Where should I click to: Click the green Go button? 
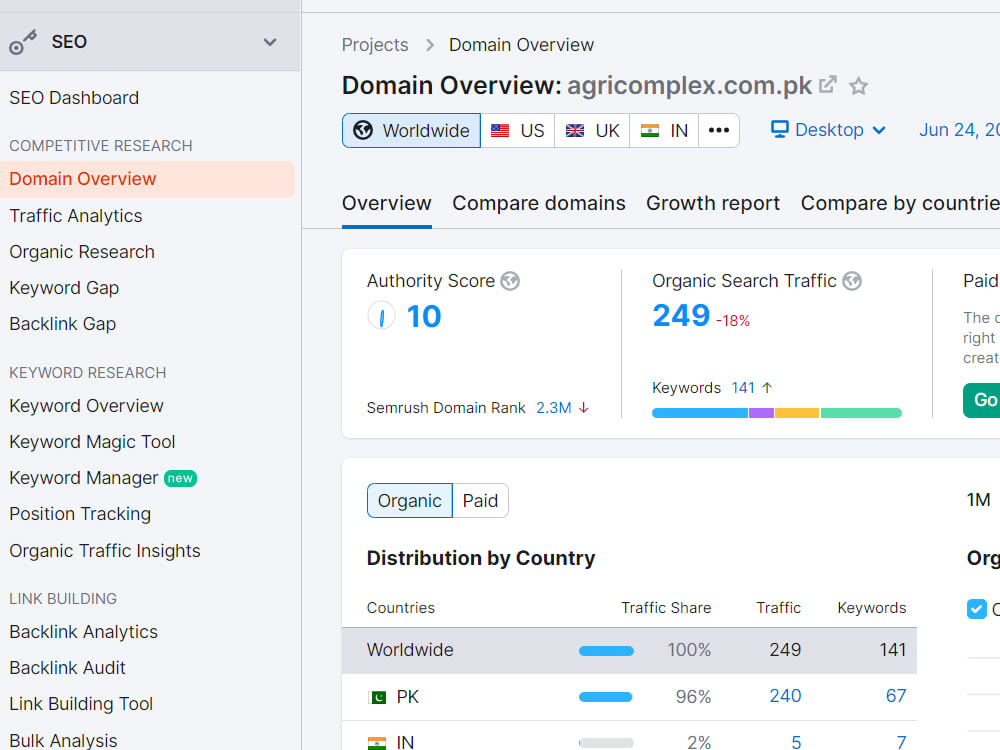click(982, 401)
